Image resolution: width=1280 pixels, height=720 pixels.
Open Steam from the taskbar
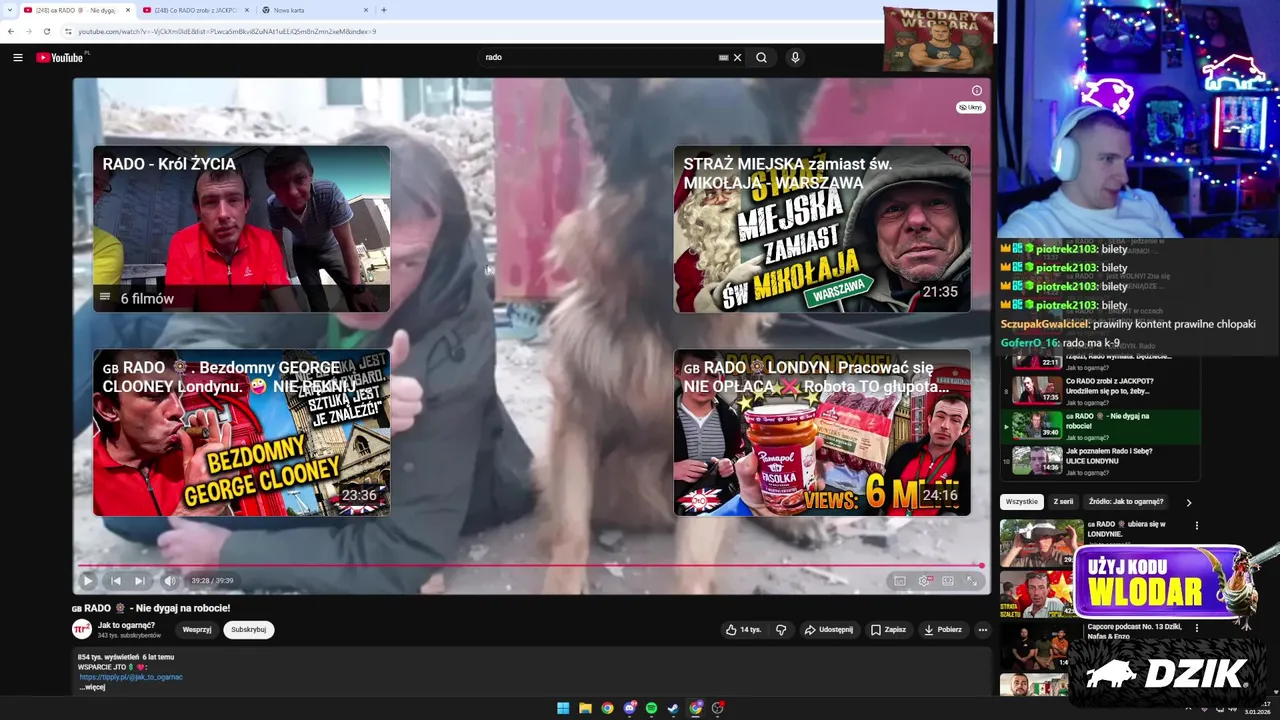673,708
